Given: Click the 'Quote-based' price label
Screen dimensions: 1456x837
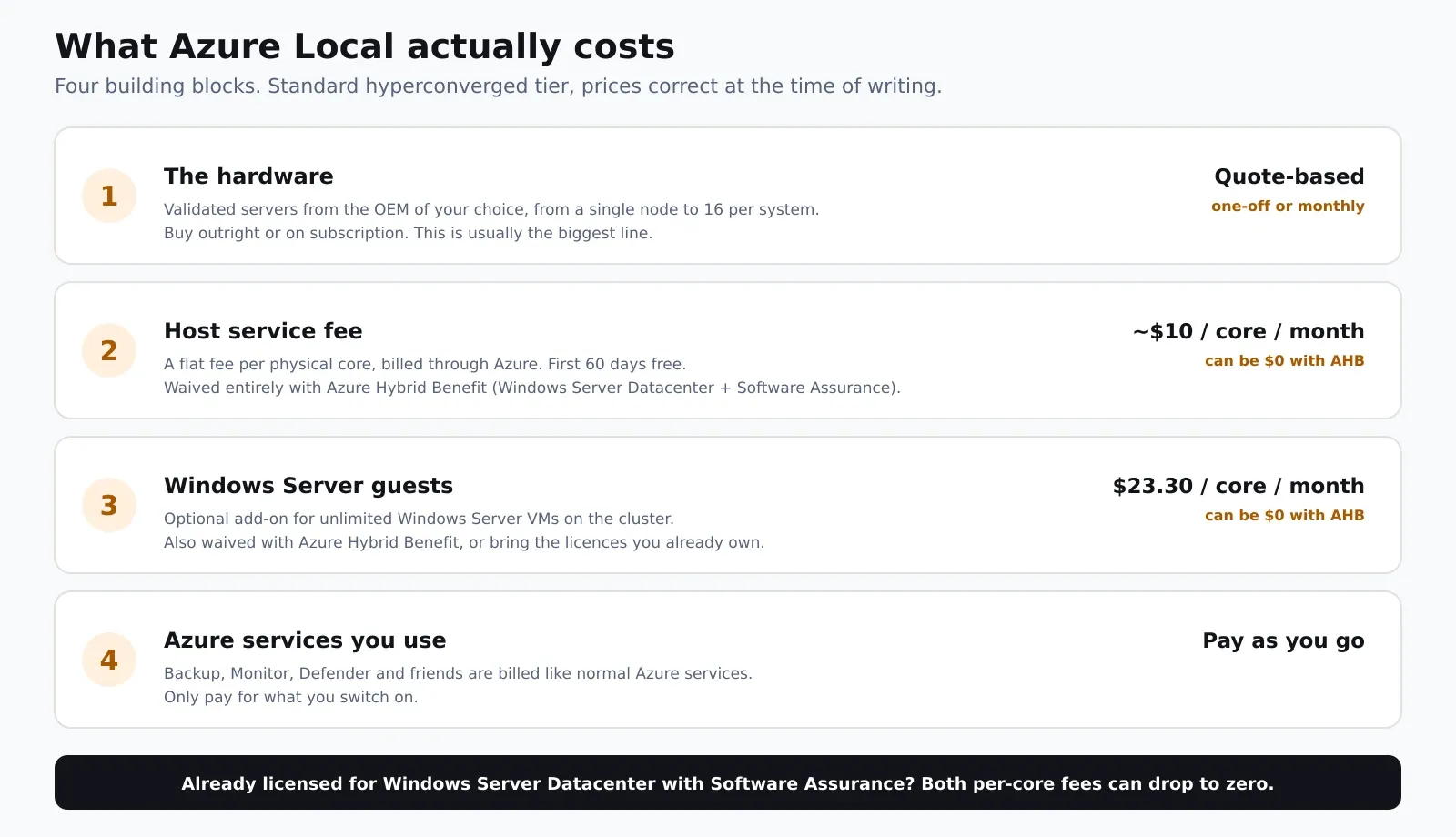Looking at the screenshot, I should tap(1289, 176).
